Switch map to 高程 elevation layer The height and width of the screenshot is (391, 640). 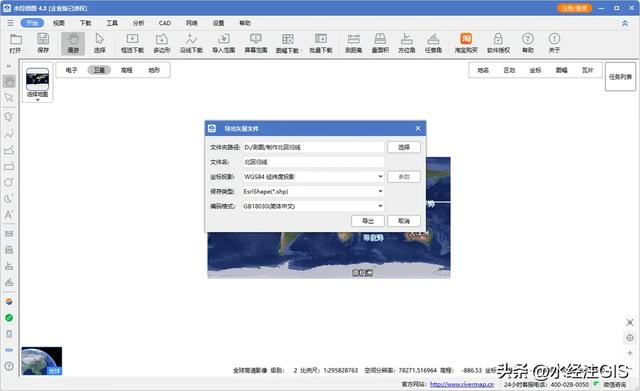pos(127,70)
